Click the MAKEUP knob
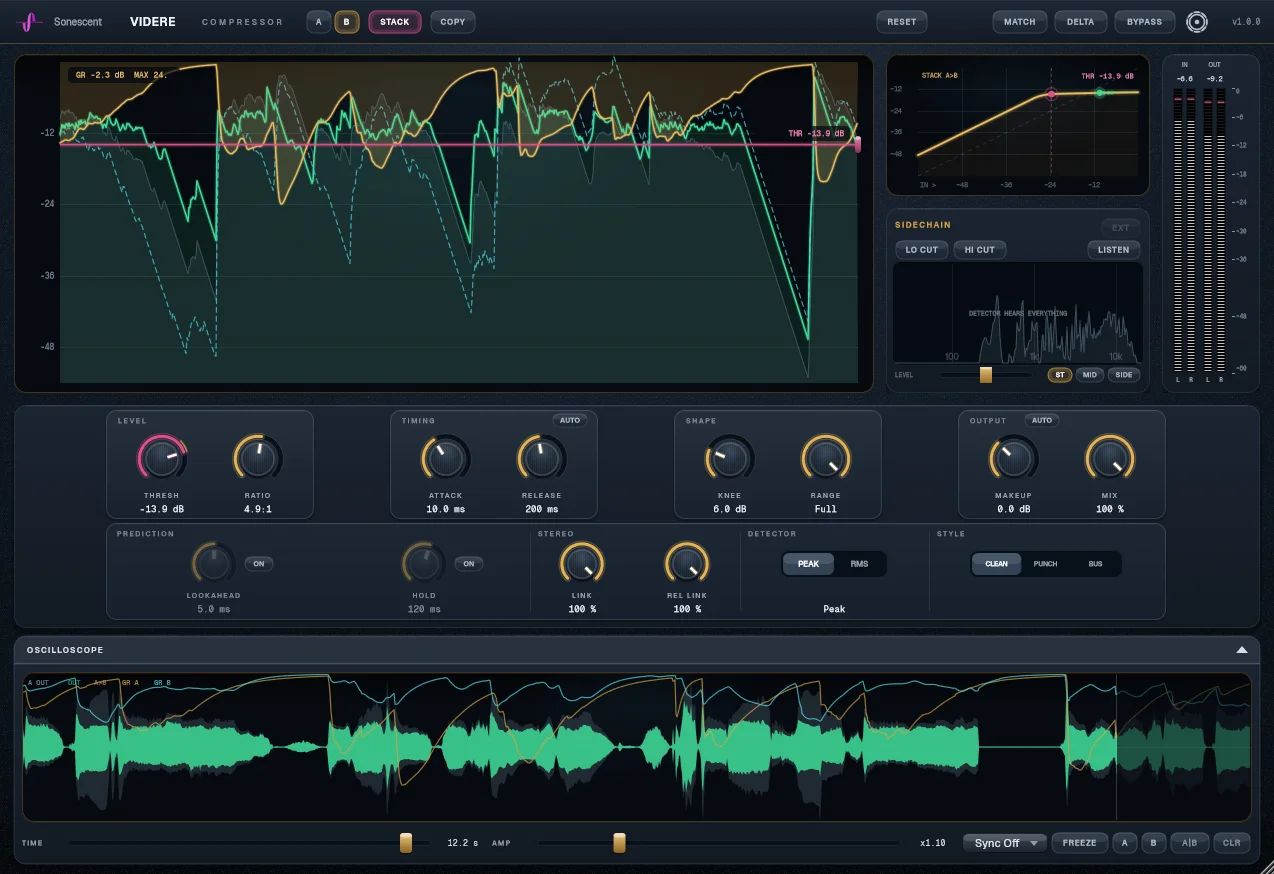1274x874 pixels. 1013,459
